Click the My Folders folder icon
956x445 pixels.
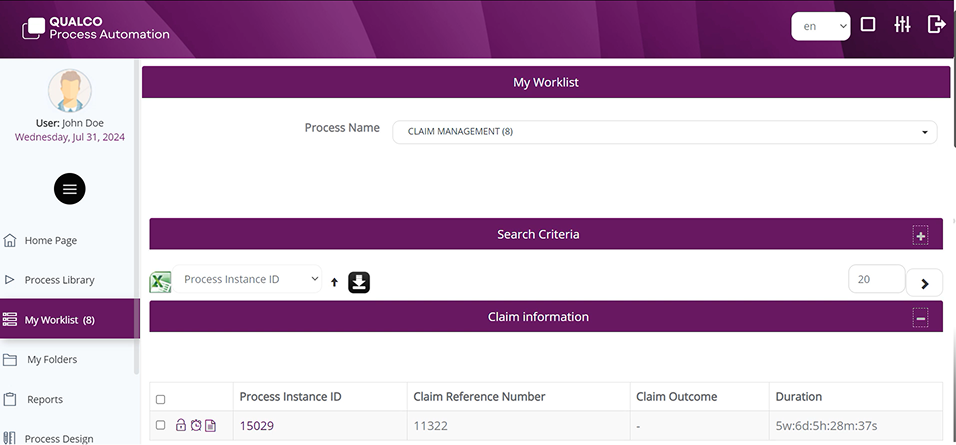(10, 360)
